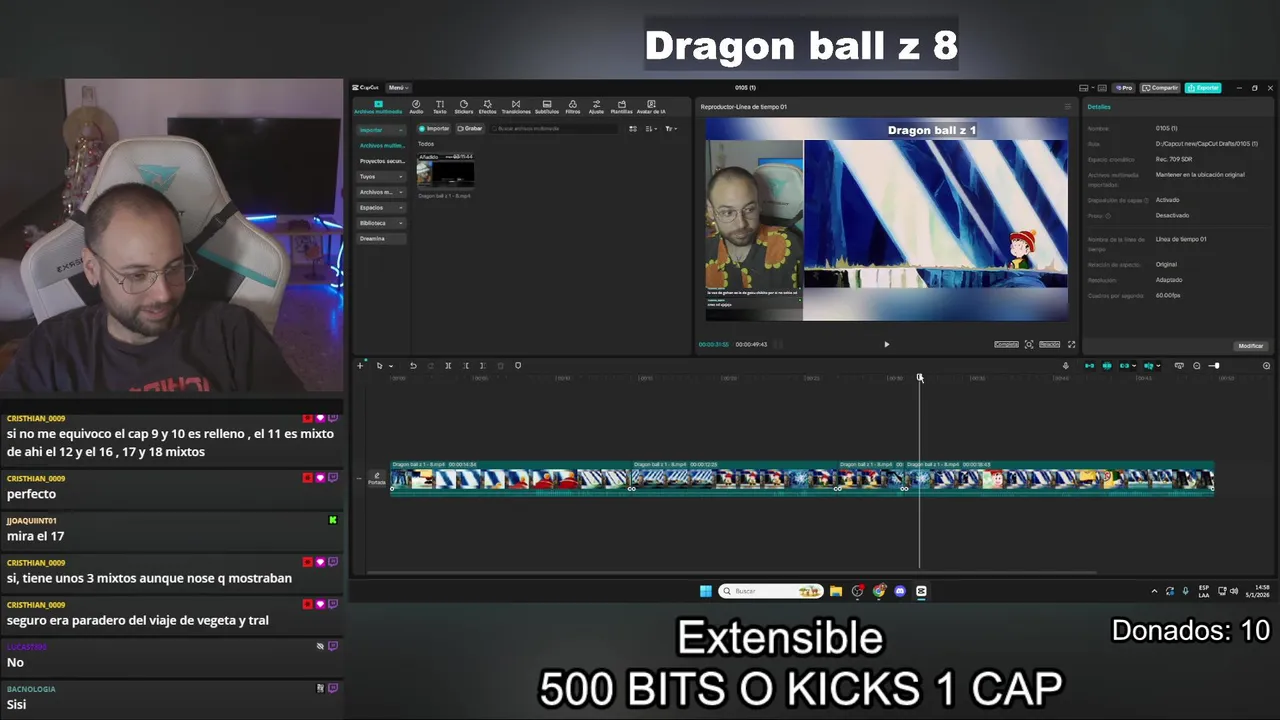The image size is (1280, 720).
Task: Open the Stickers panel
Action: tap(464, 106)
